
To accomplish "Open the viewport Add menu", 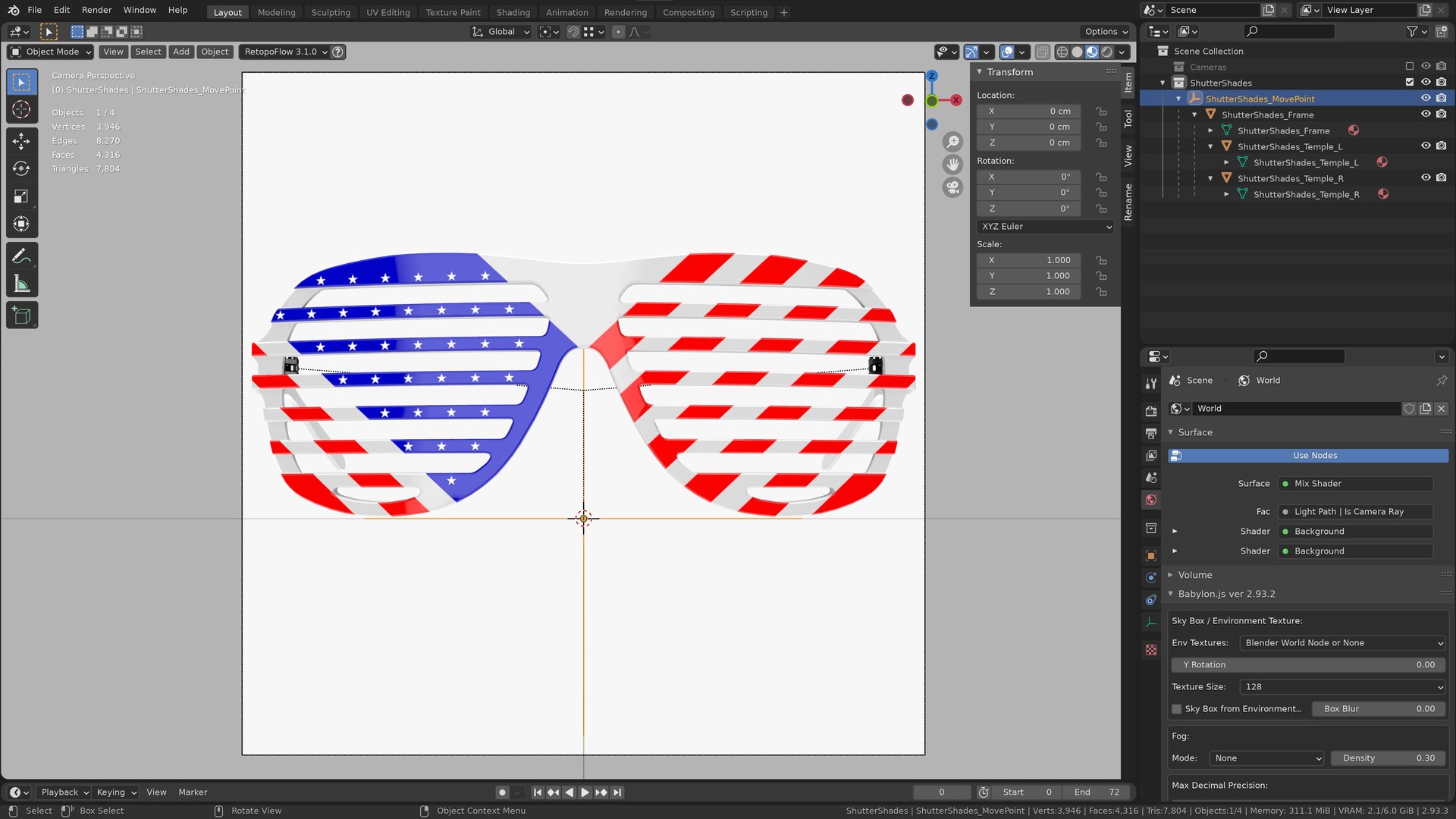I will tap(180, 52).
